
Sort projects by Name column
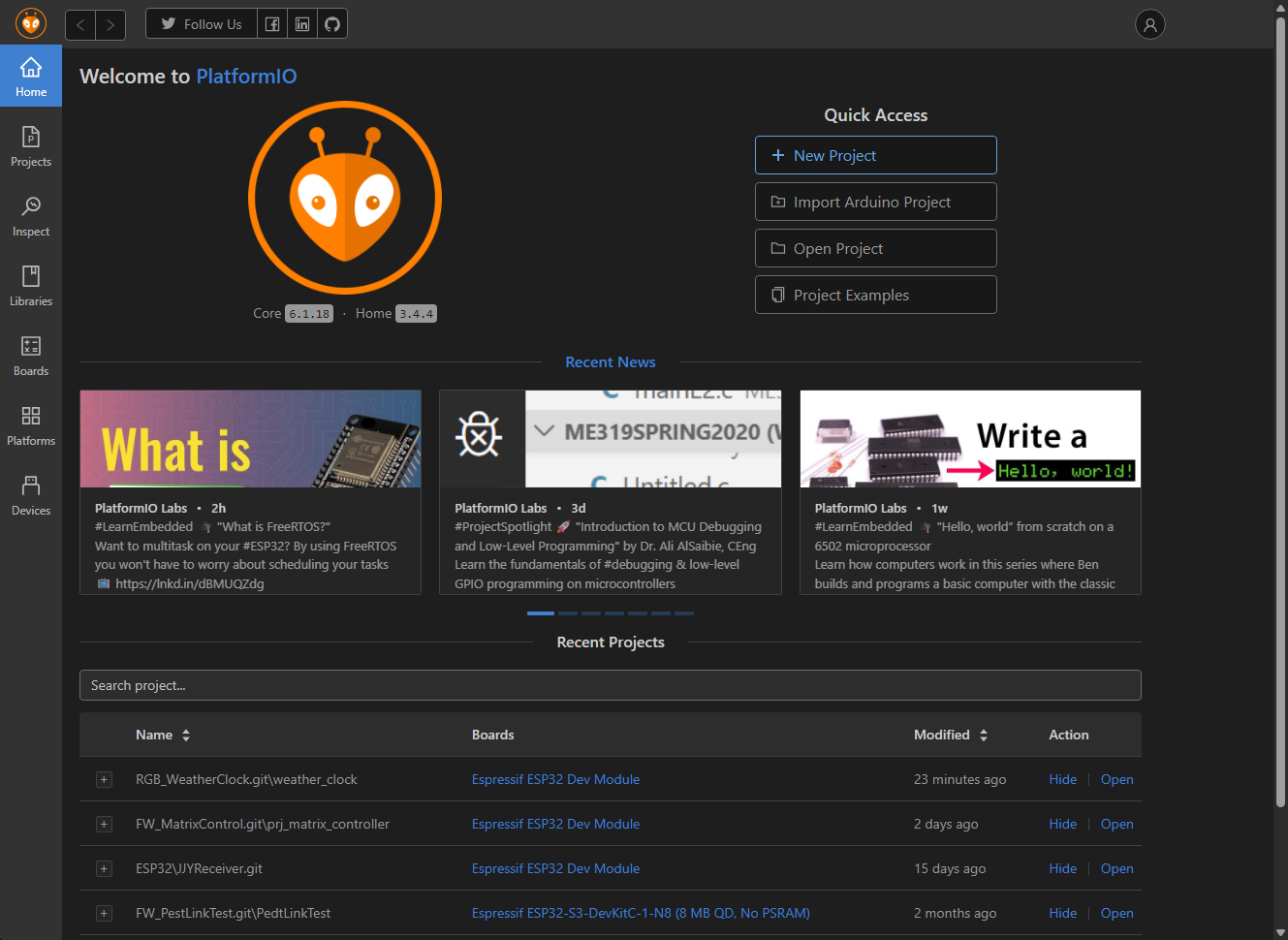[186, 736]
